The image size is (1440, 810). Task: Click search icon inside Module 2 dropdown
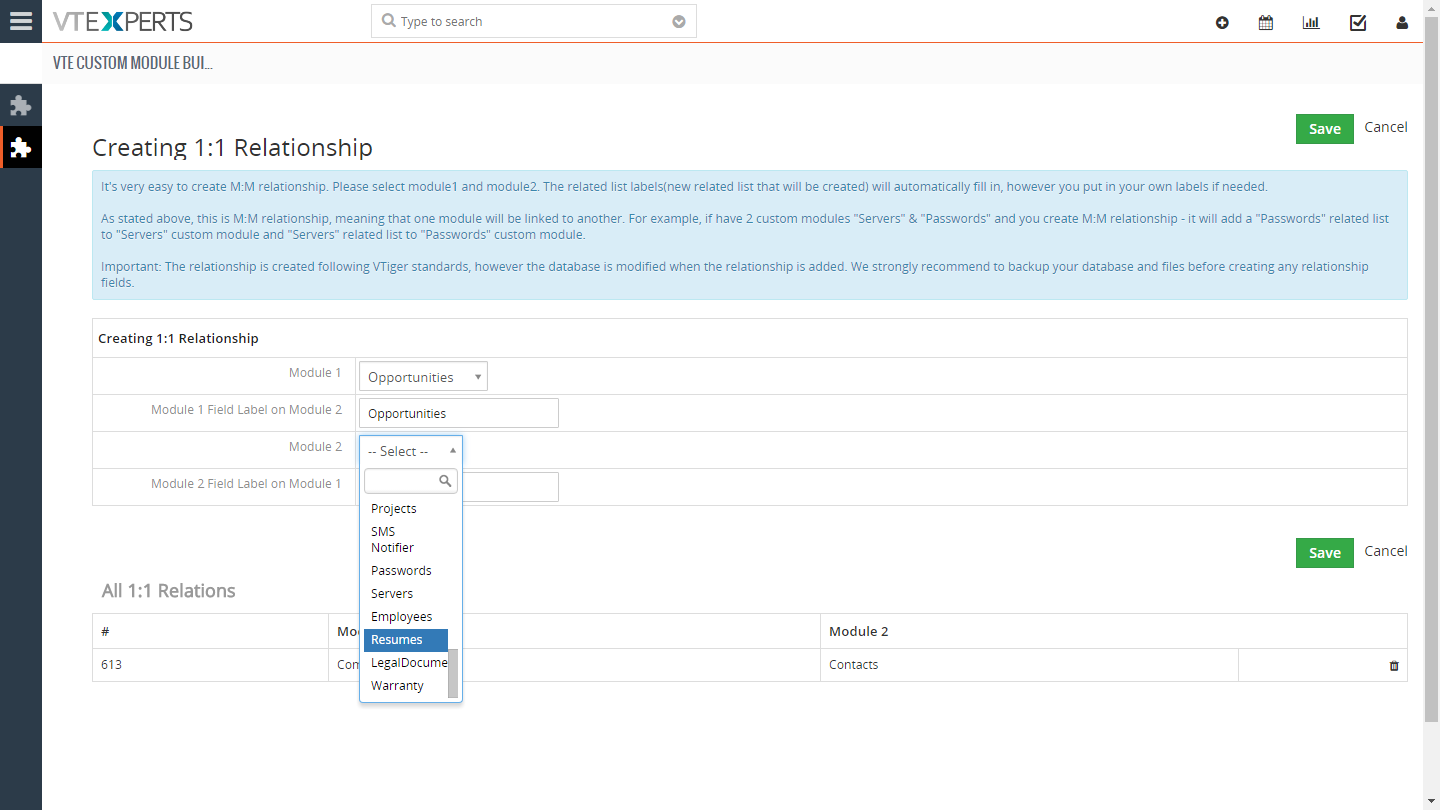tap(446, 481)
